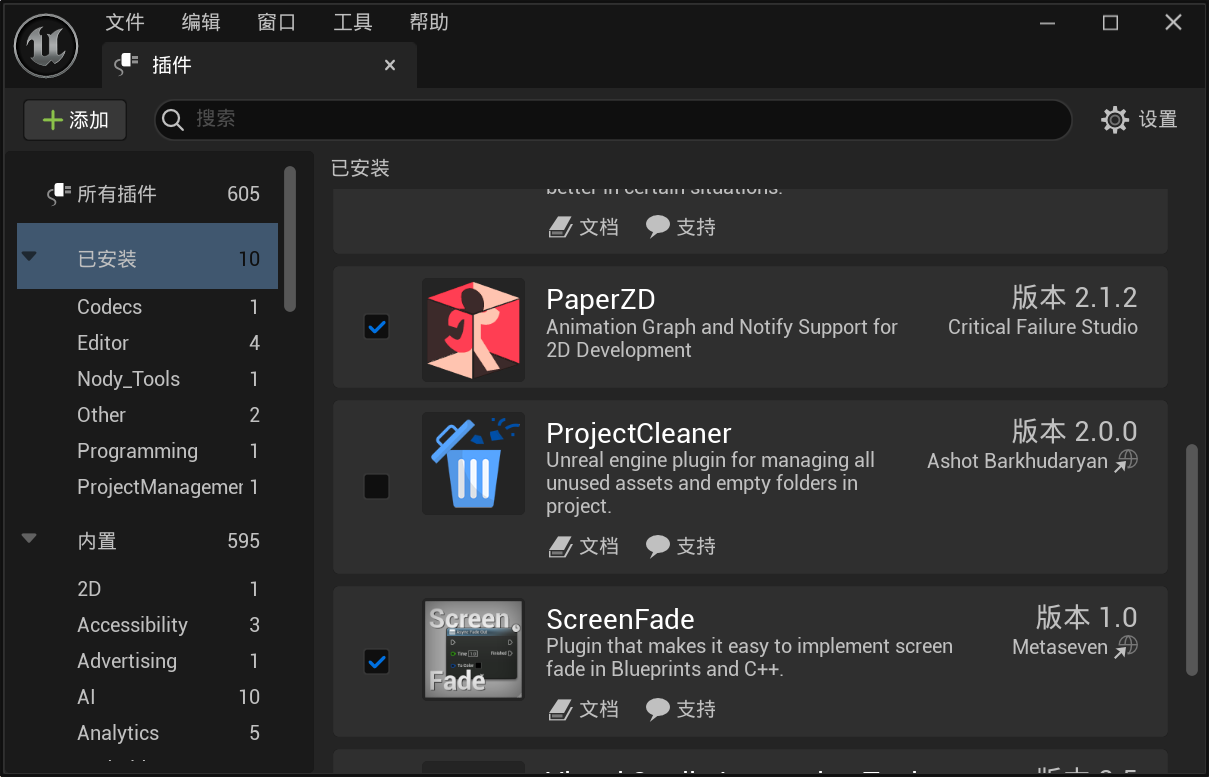The width and height of the screenshot is (1209, 777).
Task: Disable the PaperZD plugin checkbox
Action: click(376, 327)
